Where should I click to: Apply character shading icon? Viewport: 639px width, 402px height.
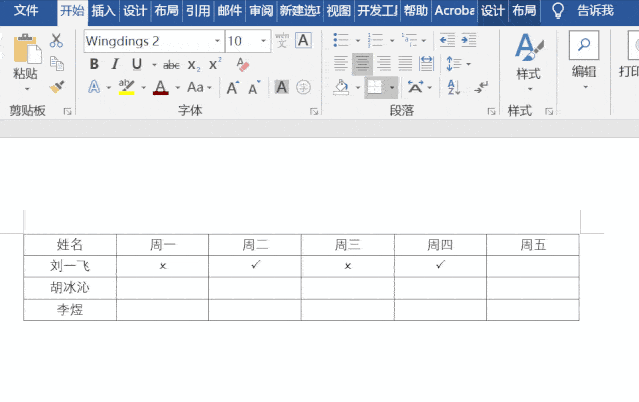282,87
